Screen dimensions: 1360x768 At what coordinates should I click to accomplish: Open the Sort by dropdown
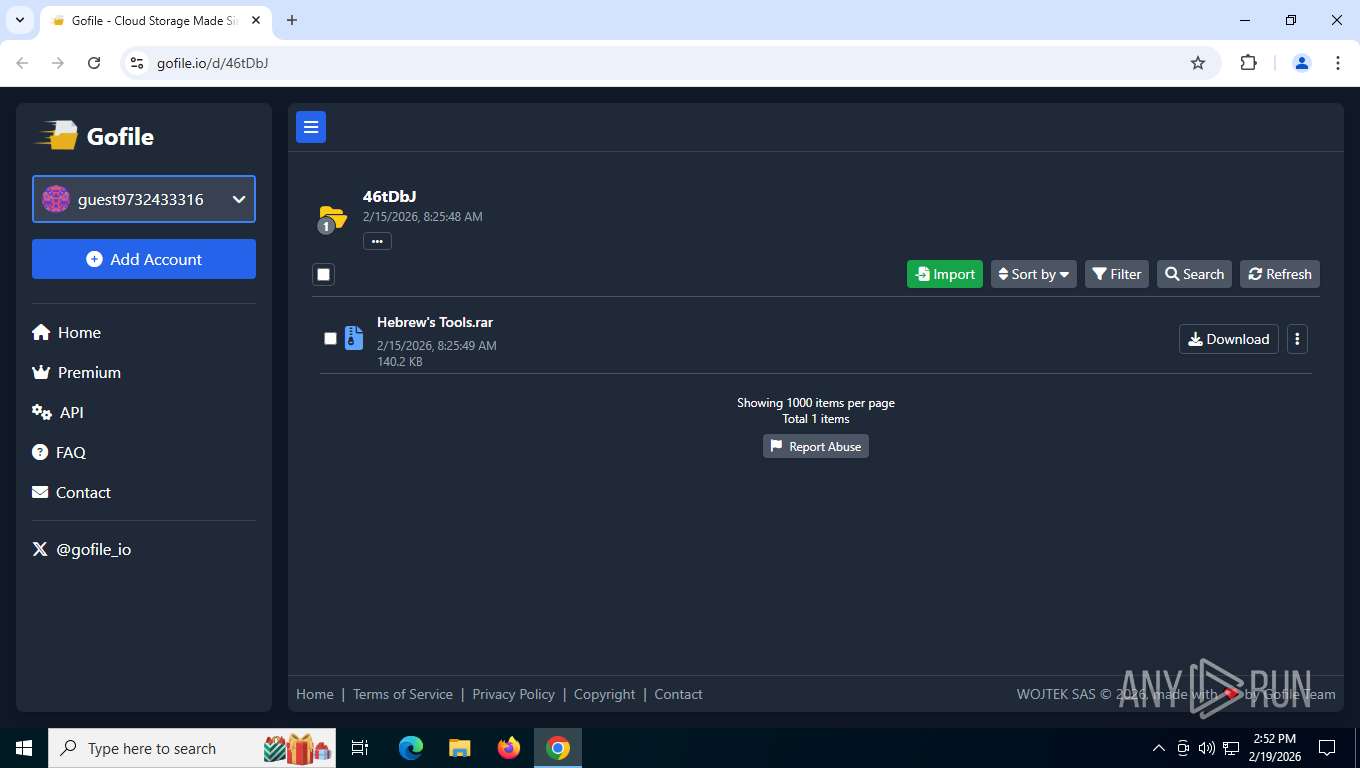[x=1034, y=274]
